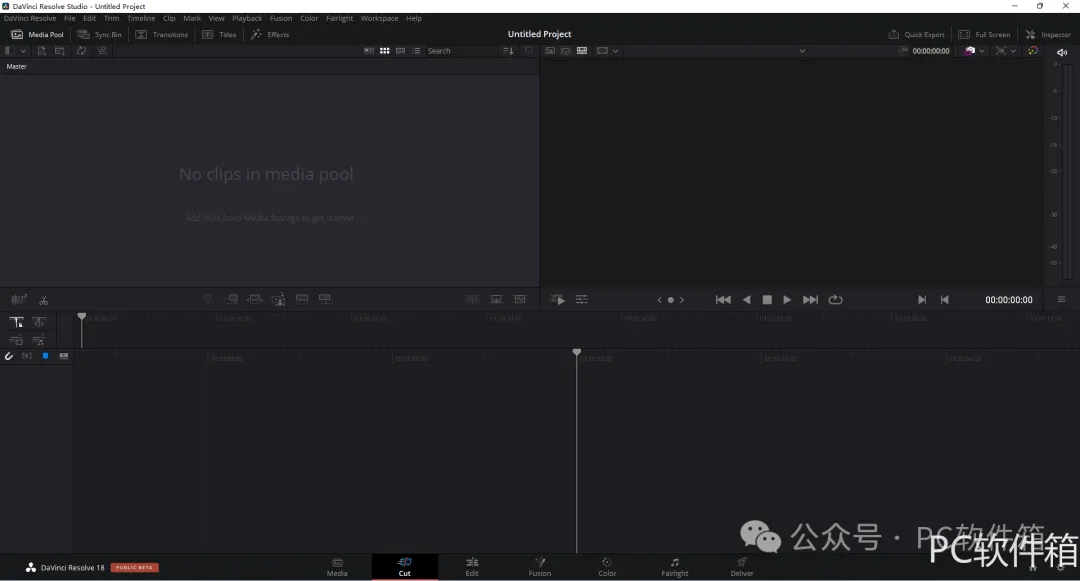Switch media pool to metadata view
This screenshot has height=581, width=1080.
coord(368,51)
